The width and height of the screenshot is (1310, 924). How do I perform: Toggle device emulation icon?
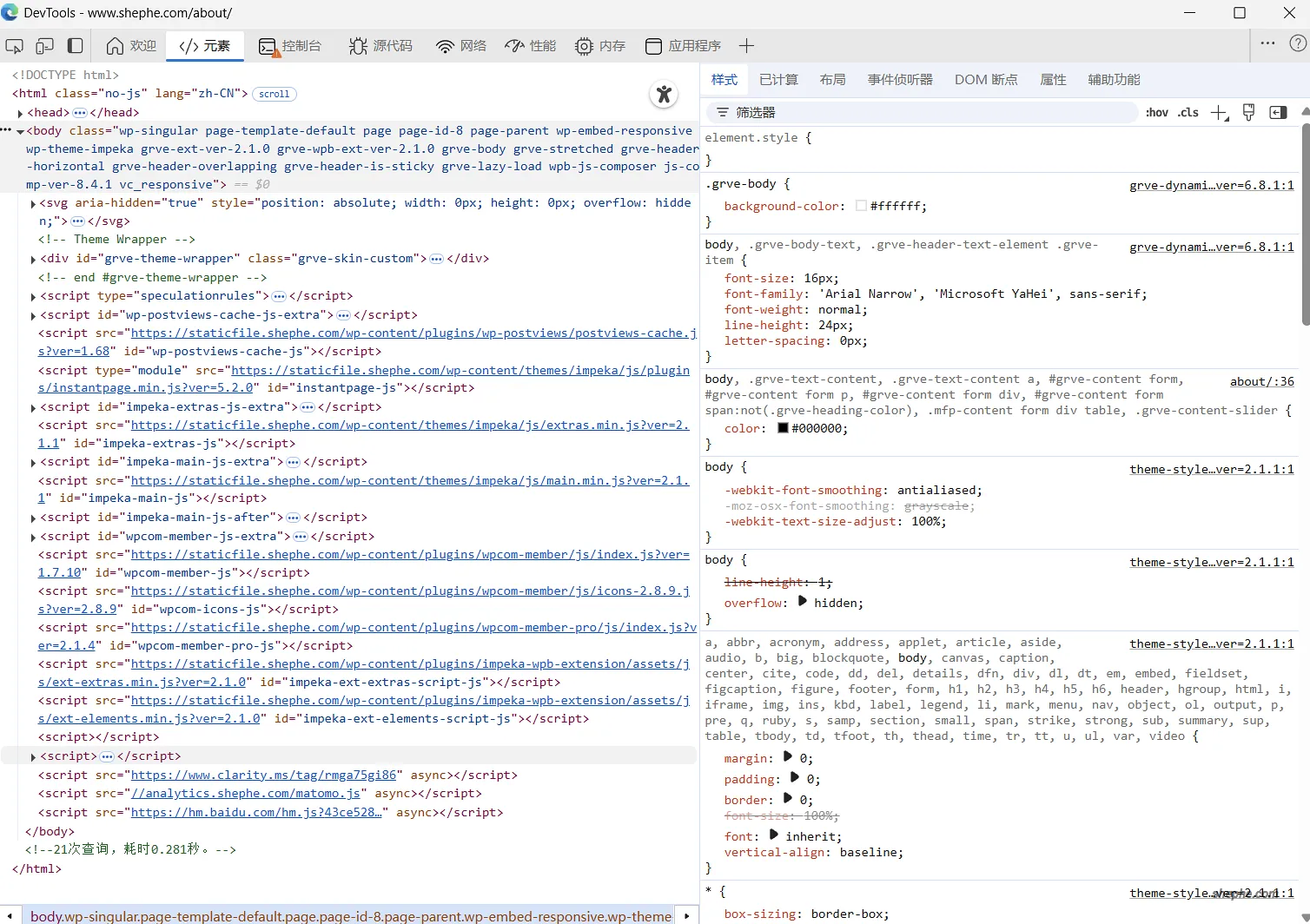coord(44,46)
